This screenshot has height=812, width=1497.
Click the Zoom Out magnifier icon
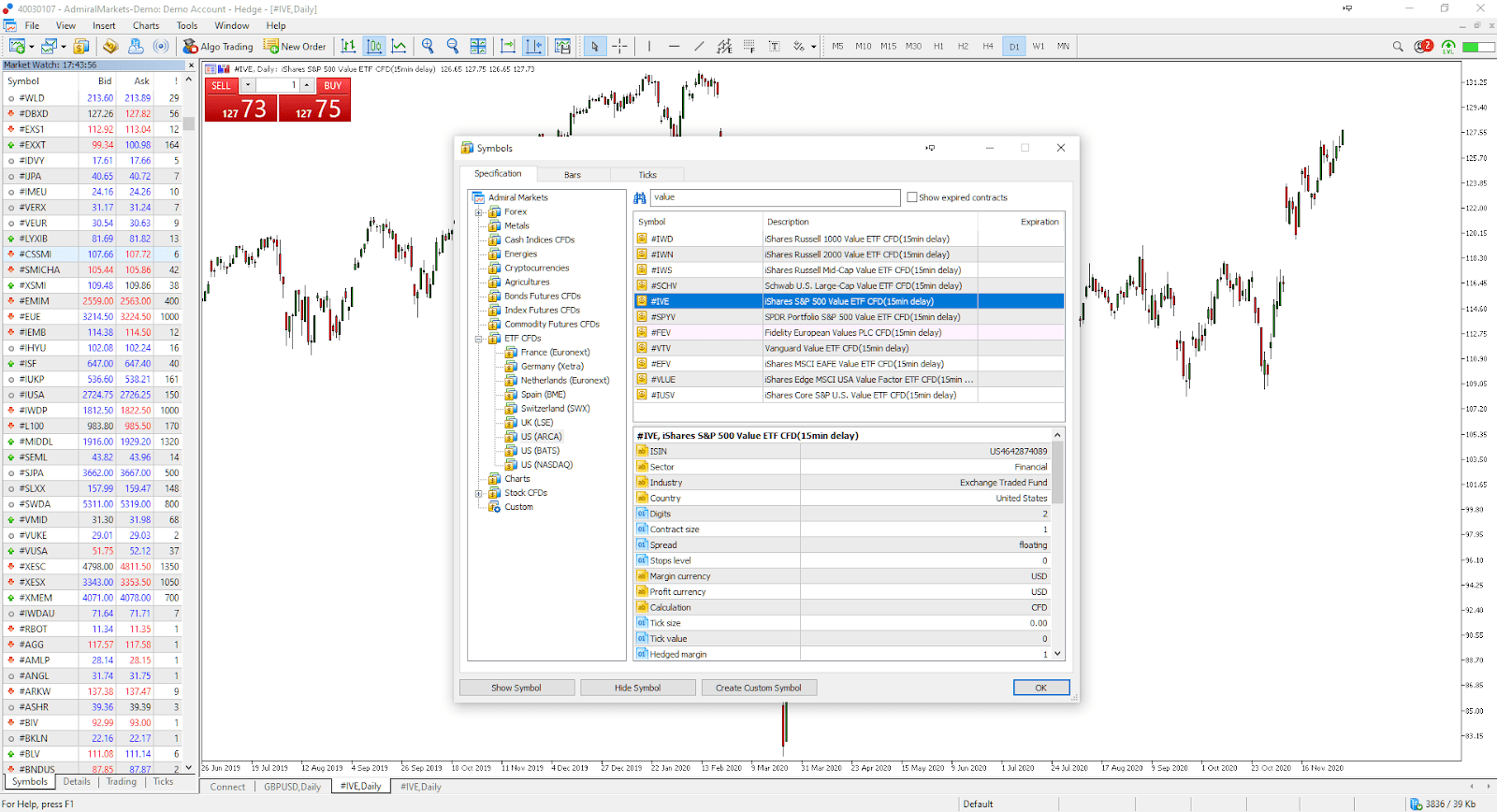coord(453,46)
